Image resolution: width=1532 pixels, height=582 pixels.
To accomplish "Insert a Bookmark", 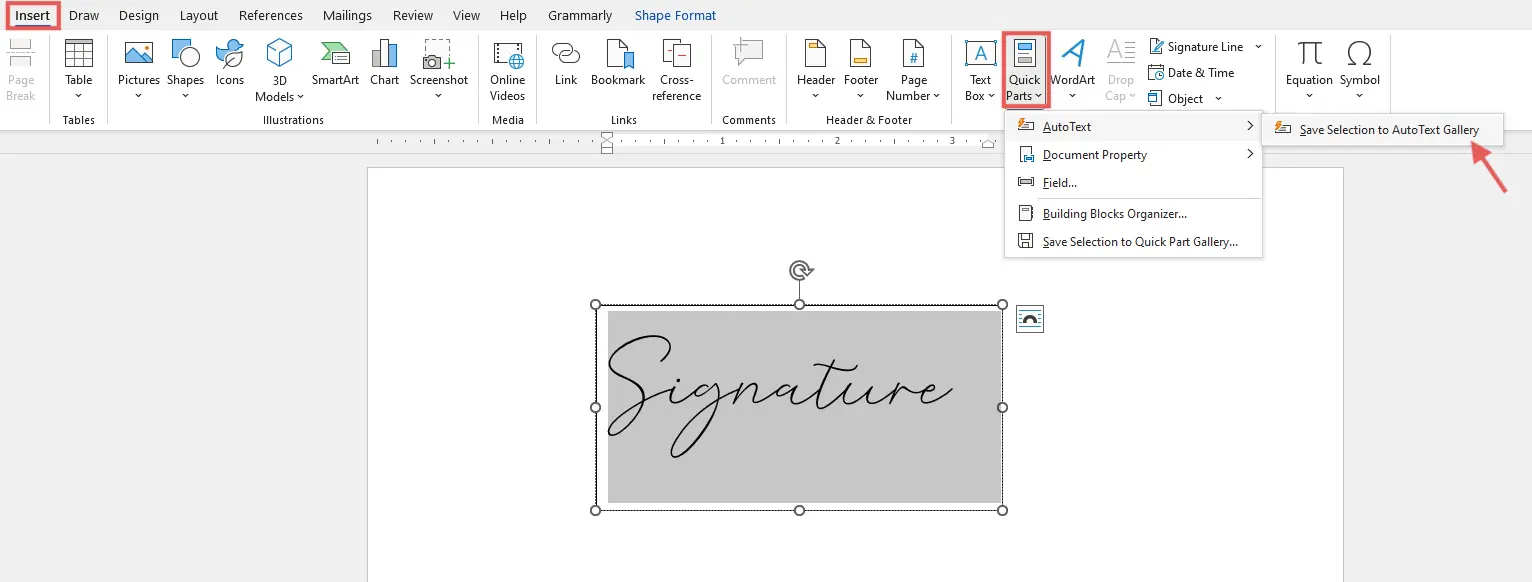I will [x=617, y=60].
